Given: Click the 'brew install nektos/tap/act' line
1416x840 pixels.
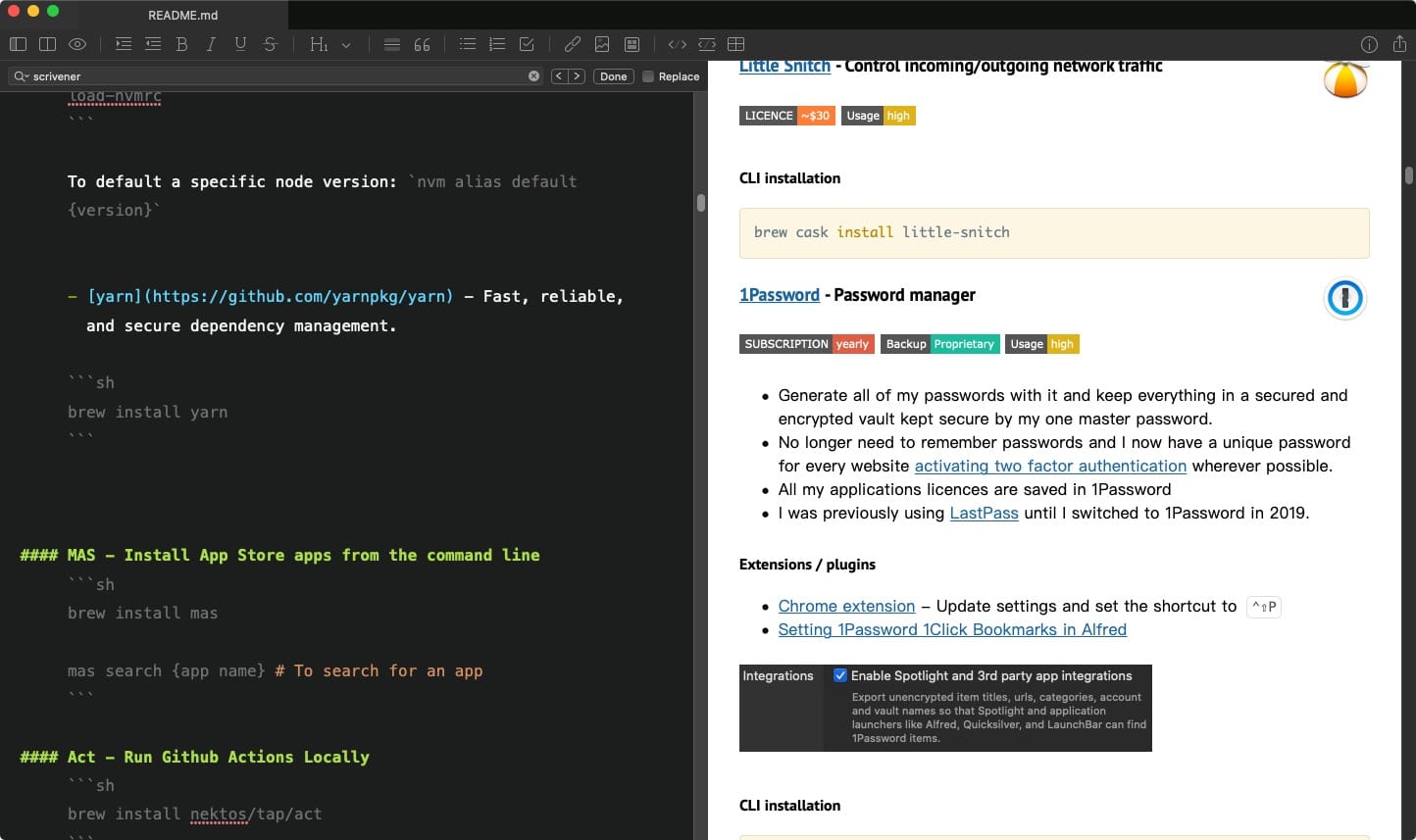Looking at the screenshot, I should point(194,814).
